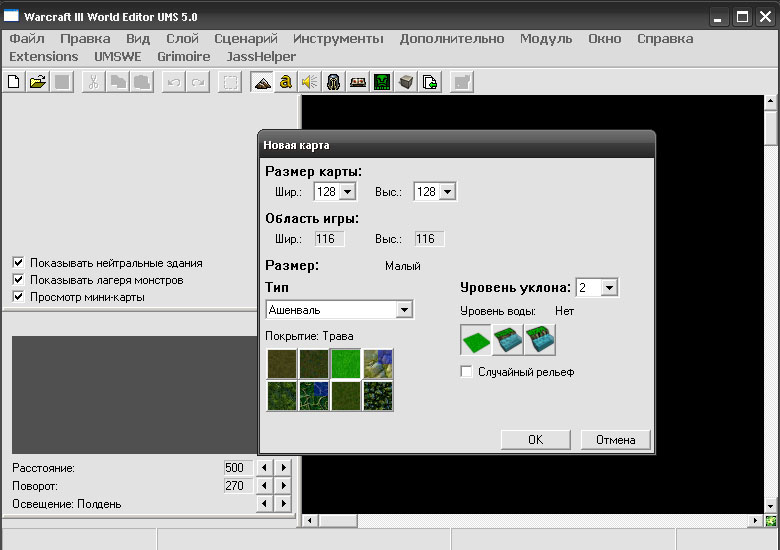This screenshot has height=550, width=780.
Task: Click the Paste toolbar icon
Action: (x=142, y=82)
